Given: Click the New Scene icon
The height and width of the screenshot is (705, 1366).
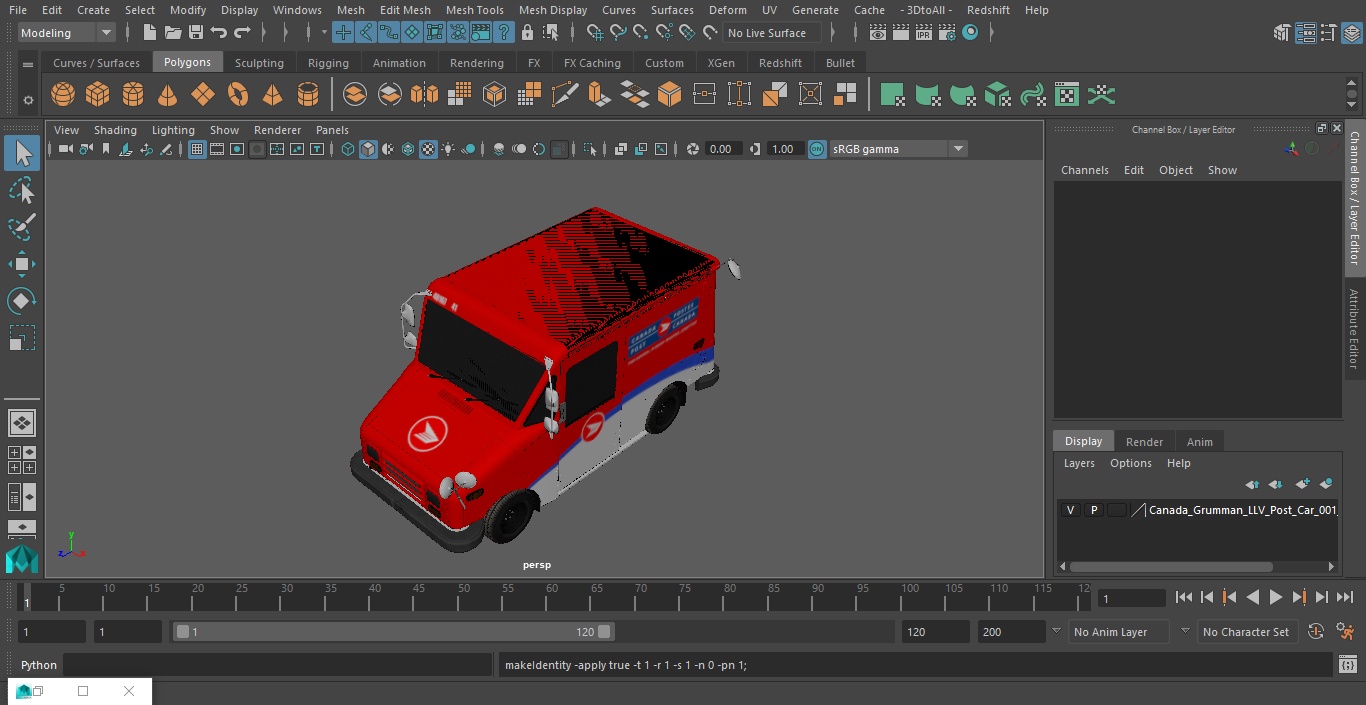Looking at the screenshot, I should [149, 33].
